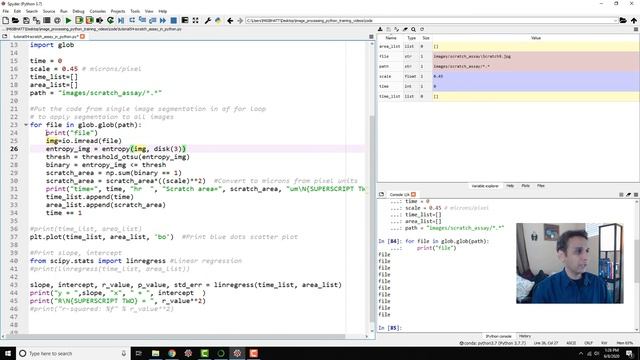Switch to the Plots pane tab
The width and height of the screenshot is (640, 360).
[x=525, y=186]
